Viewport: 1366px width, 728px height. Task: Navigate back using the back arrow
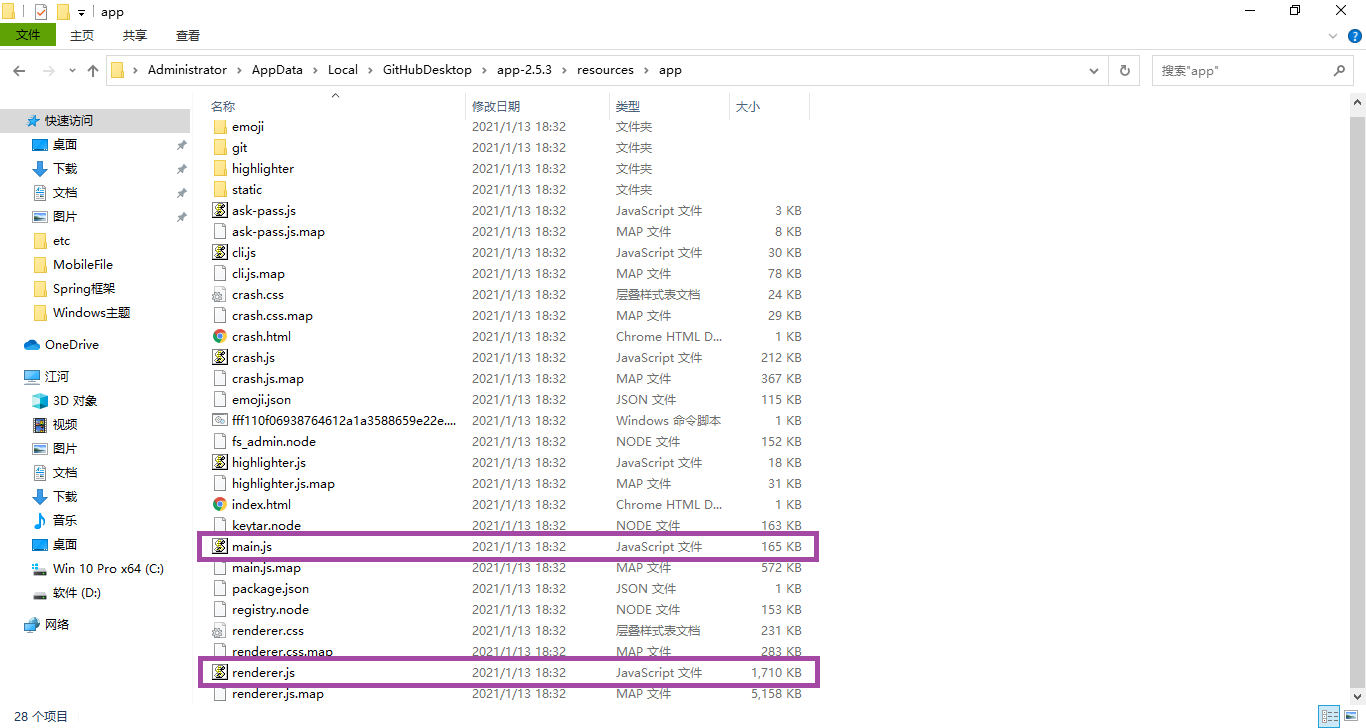pyautogui.click(x=19, y=70)
